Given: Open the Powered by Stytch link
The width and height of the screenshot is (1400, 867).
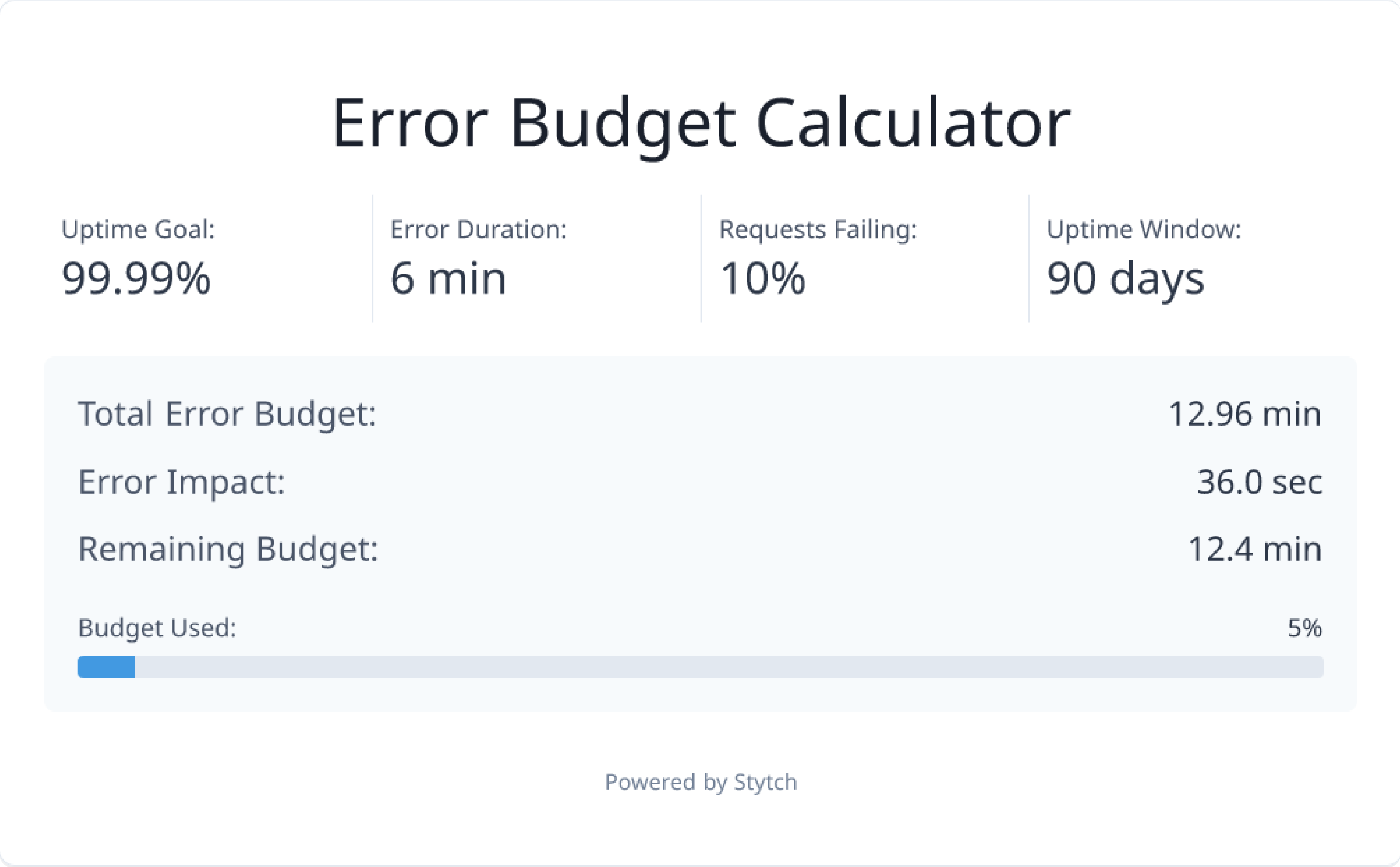Looking at the screenshot, I should pos(700,781).
